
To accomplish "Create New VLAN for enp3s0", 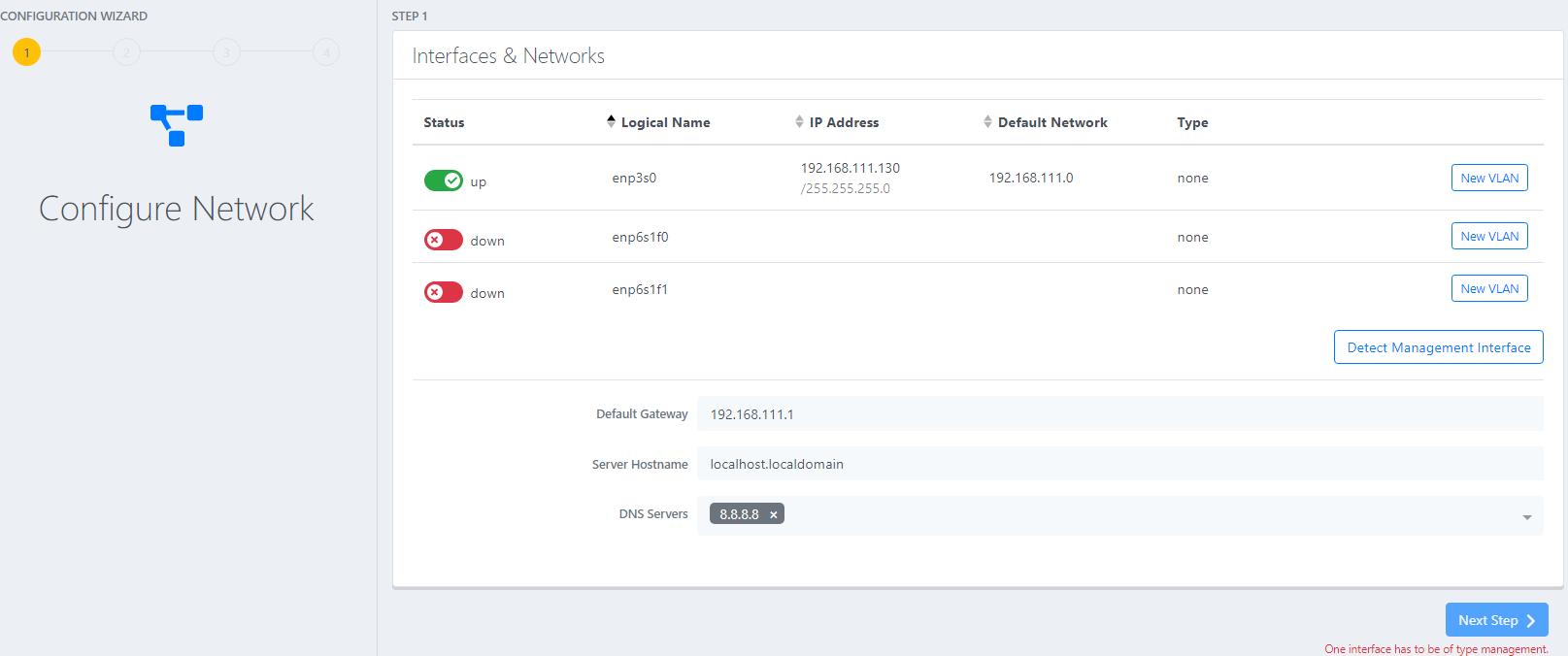I will pyautogui.click(x=1488, y=178).
